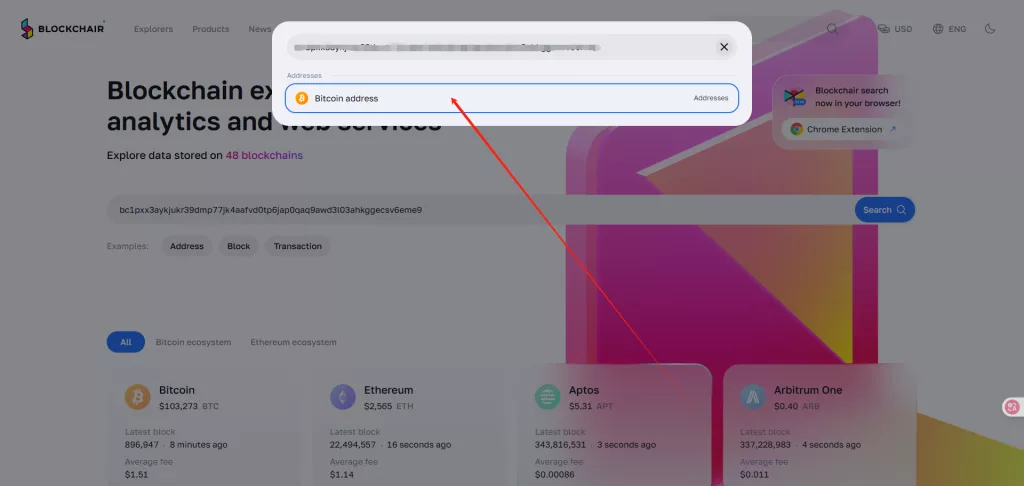
Task: Open the Explorers menu
Action: point(153,29)
